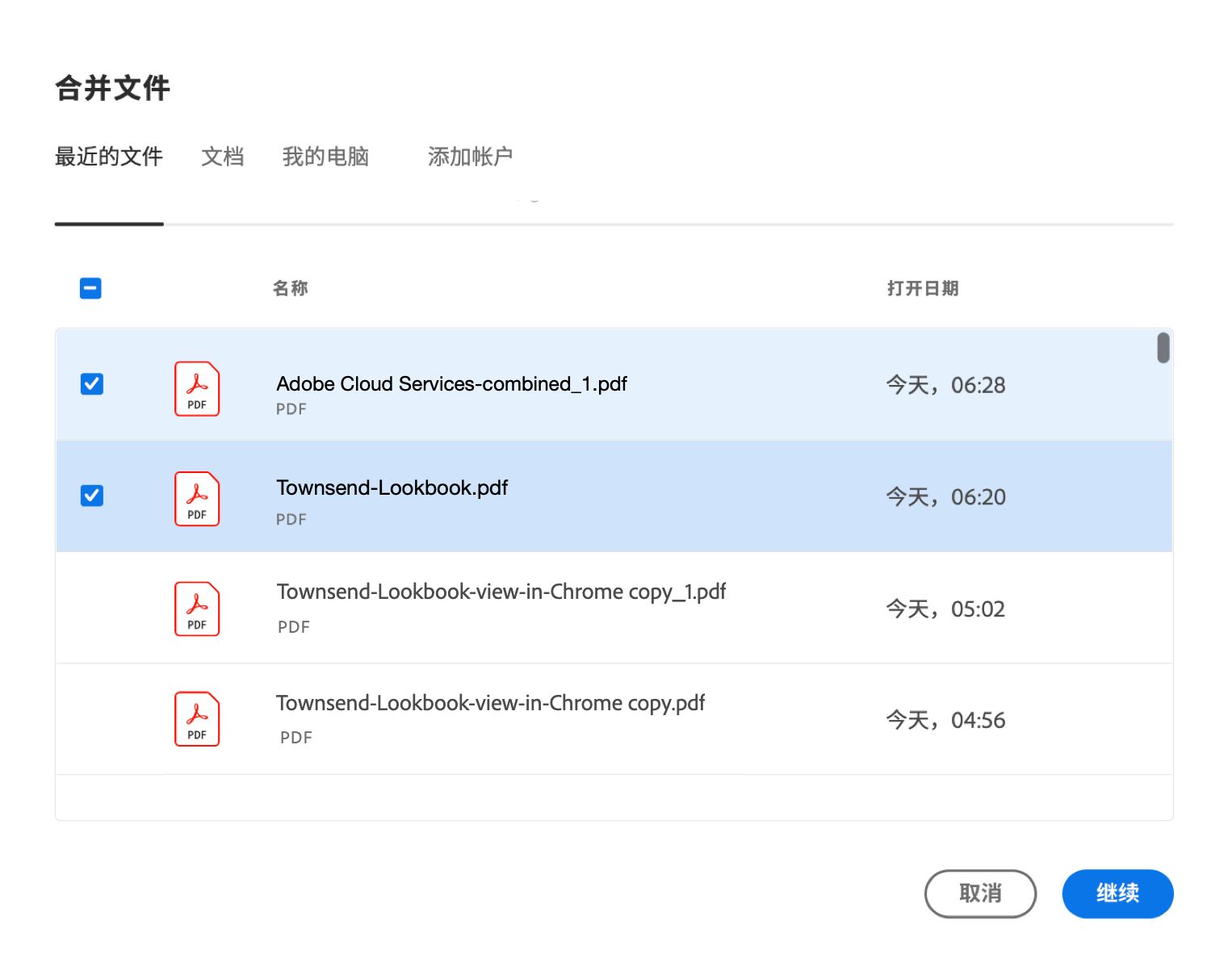Uncheck Townsend-Lookbook.pdf checkbox
Screen dimensions: 1232x975
tap(92, 496)
